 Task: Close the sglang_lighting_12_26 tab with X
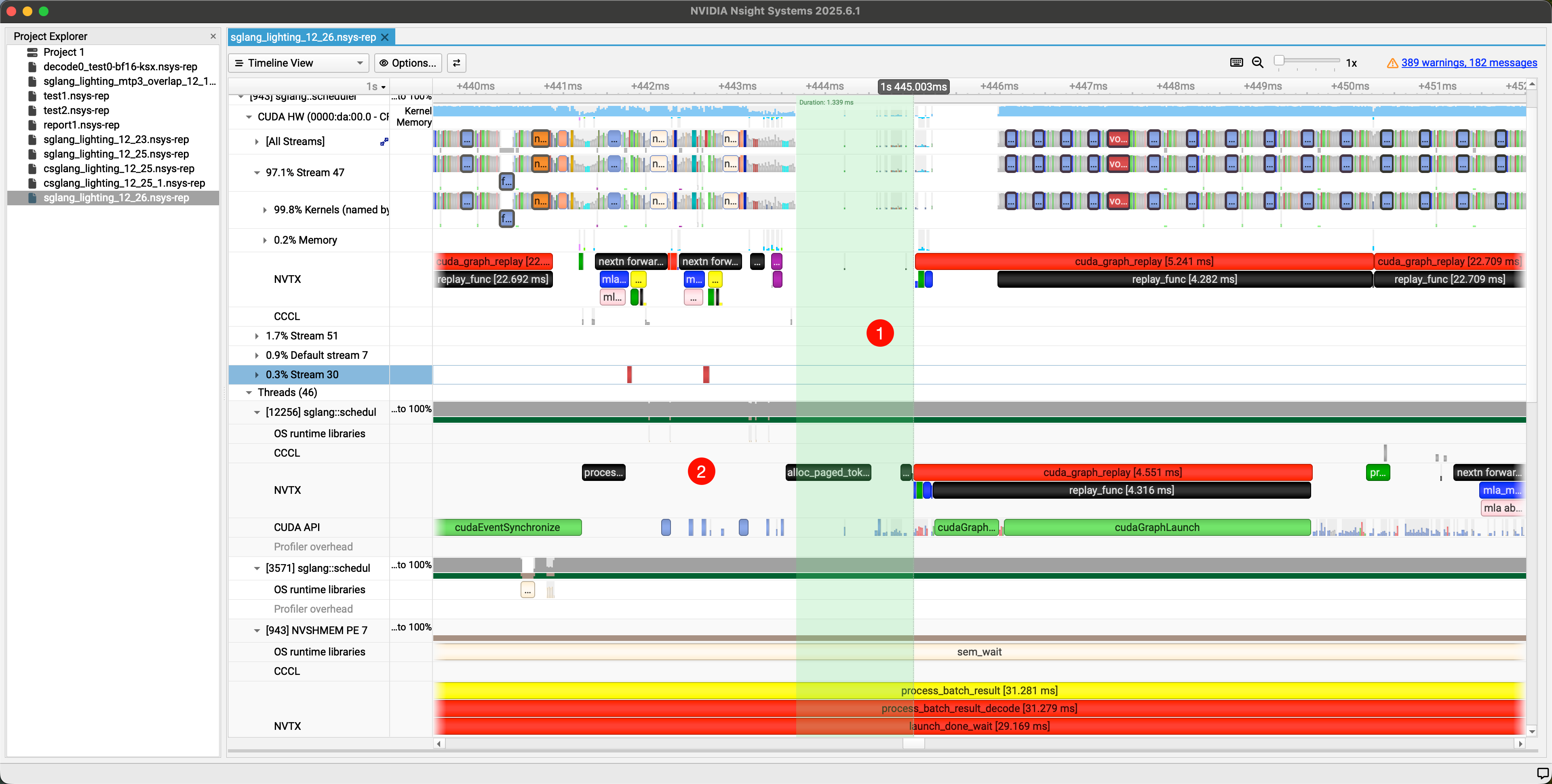(x=385, y=37)
